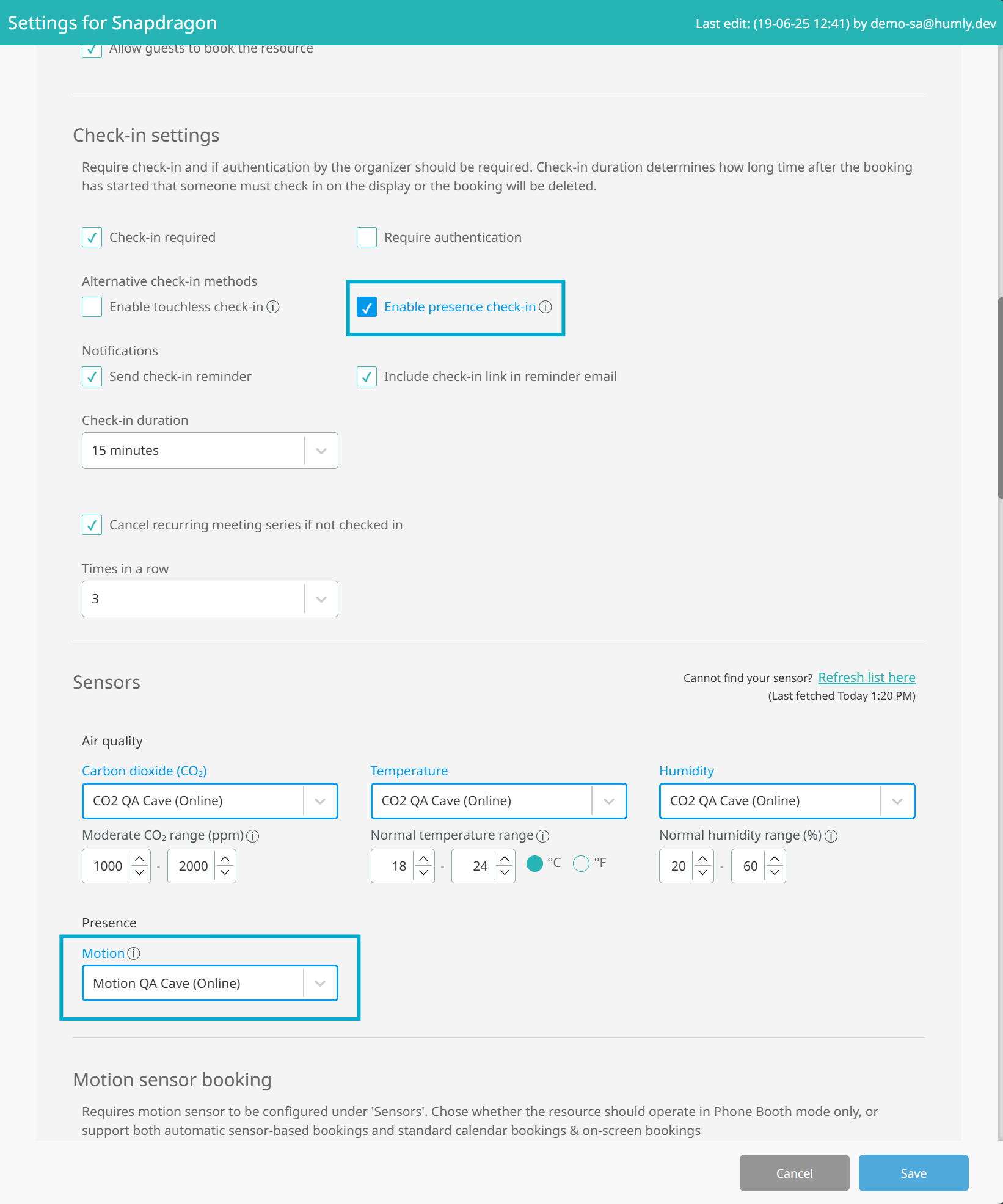The image size is (1003, 1204).
Task: Open the Check-in duration dropdown
Action: coord(210,451)
